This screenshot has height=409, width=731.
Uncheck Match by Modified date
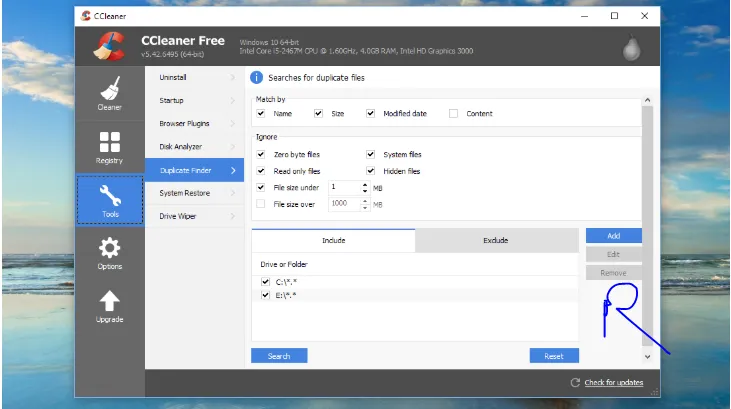(x=371, y=113)
